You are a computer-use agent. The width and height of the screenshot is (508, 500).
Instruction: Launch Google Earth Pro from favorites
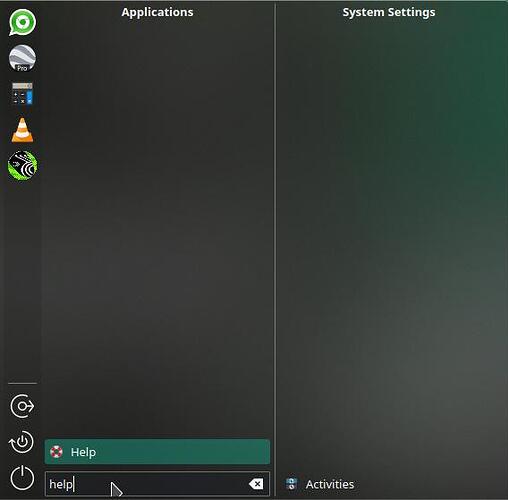(22, 59)
